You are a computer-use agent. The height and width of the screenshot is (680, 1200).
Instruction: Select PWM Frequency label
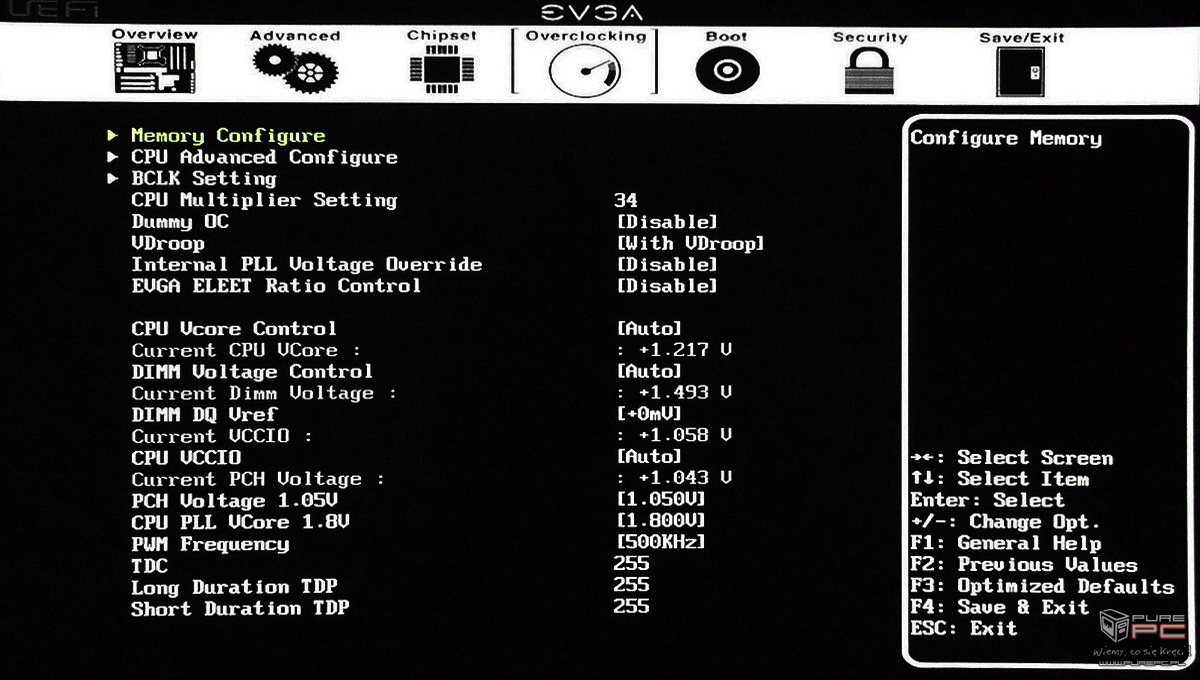click(x=210, y=544)
